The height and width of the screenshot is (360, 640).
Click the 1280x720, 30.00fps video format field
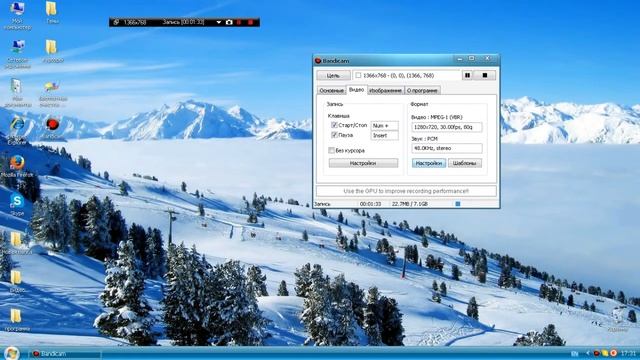[447, 127]
